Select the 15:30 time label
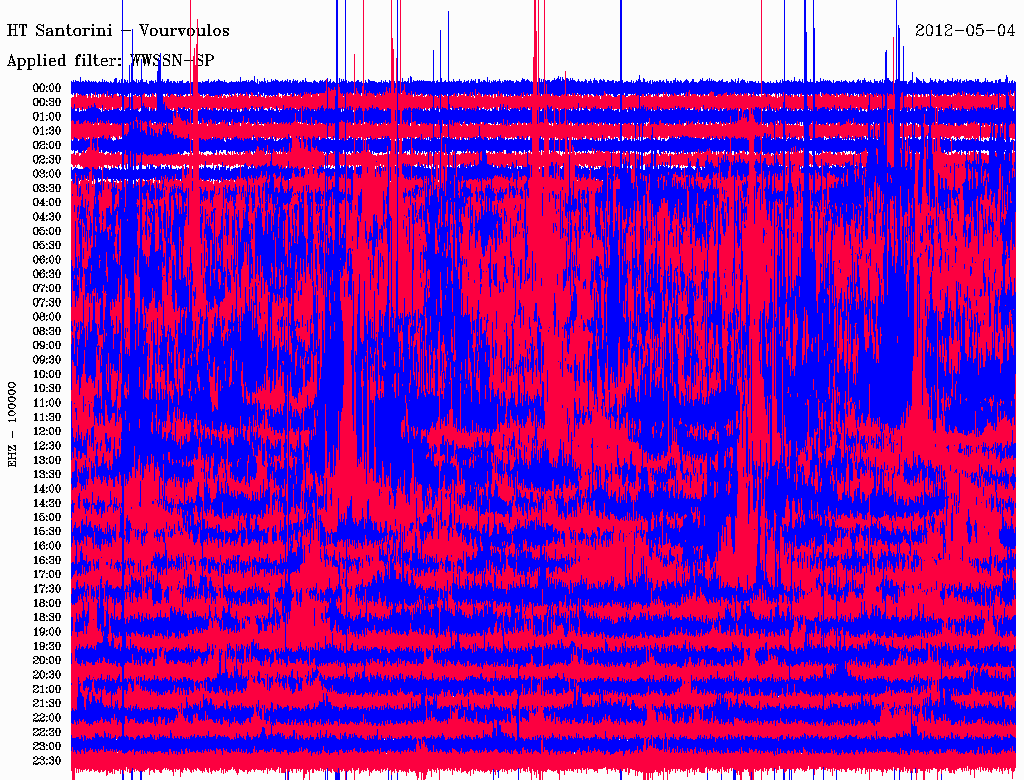This screenshot has width=1024, height=780. [x=47, y=532]
